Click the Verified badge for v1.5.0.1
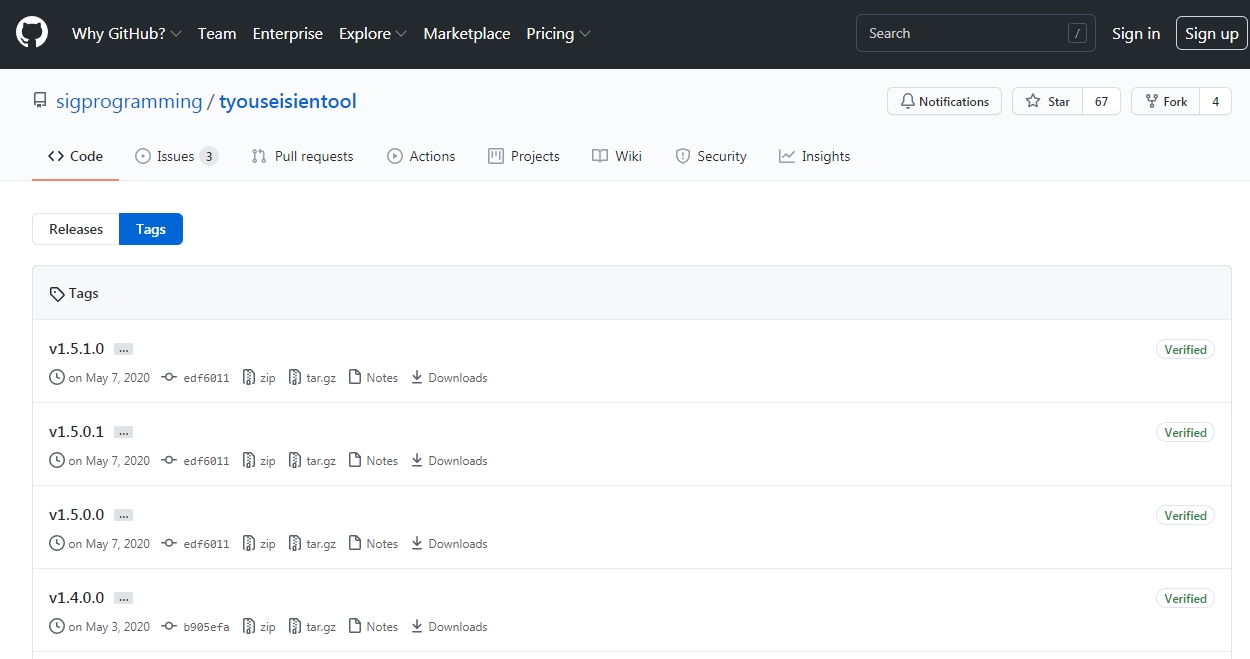This screenshot has height=659, width=1250. 1185,433
